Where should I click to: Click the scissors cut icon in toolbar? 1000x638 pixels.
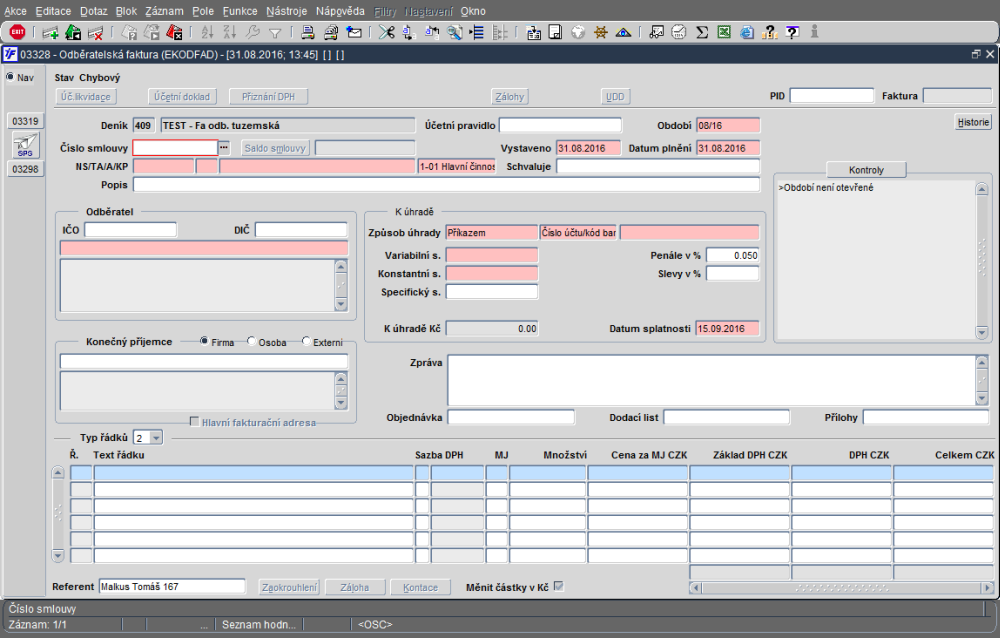pyautogui.click(x=386, y=32)
